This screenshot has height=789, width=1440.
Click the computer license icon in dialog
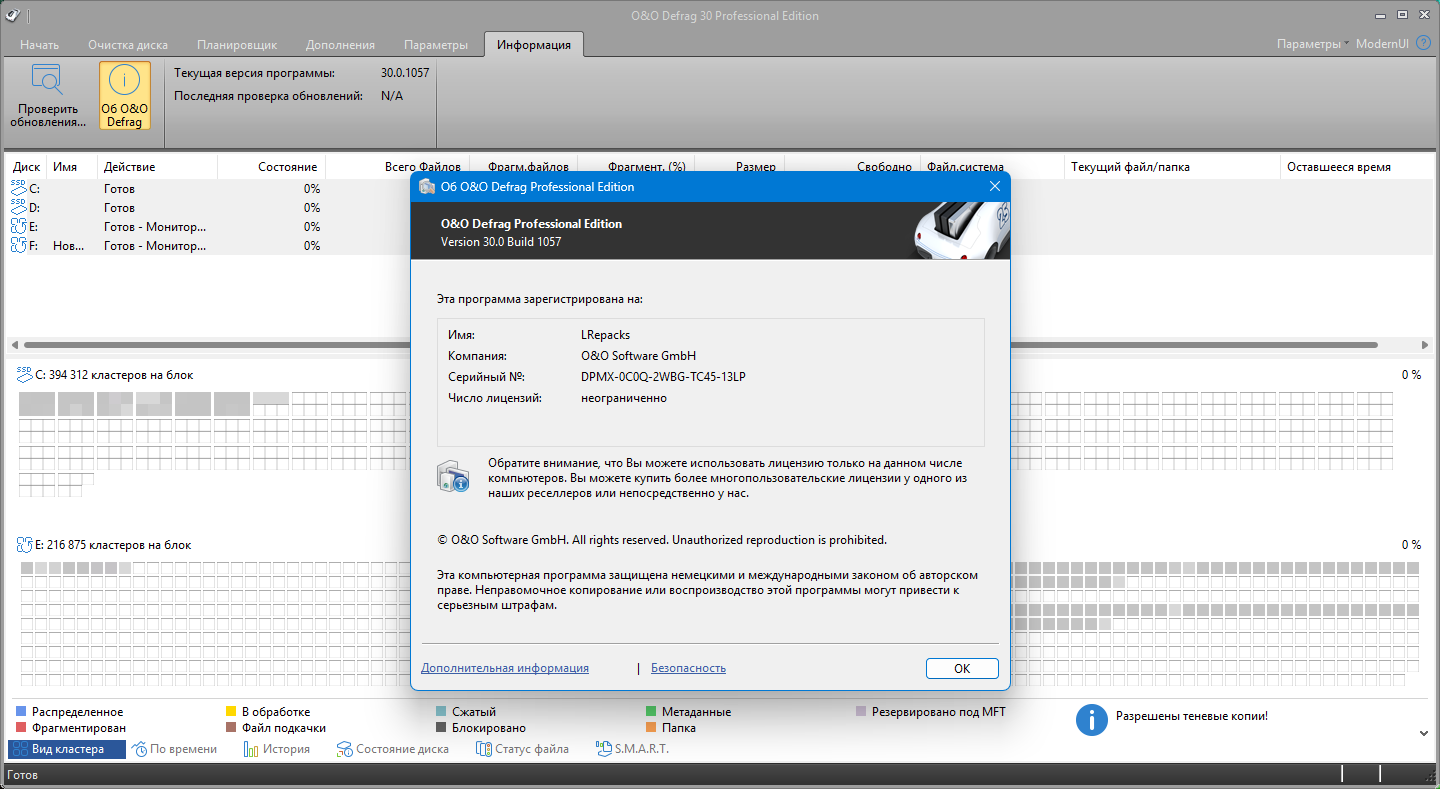tap(453, 476)
